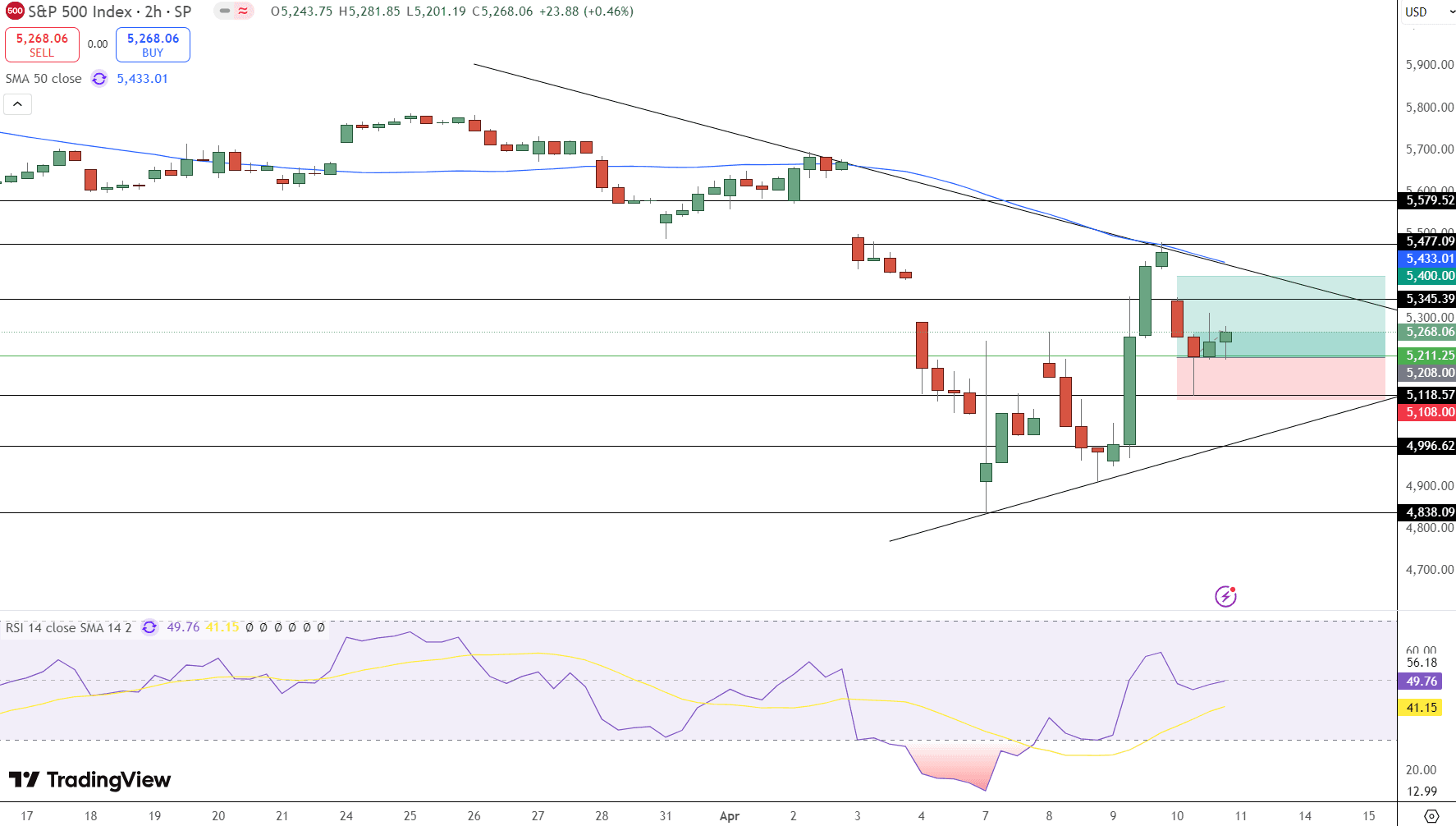
Task: Click the SELL 5,268.06 button
Action: (x=42, y=44)
